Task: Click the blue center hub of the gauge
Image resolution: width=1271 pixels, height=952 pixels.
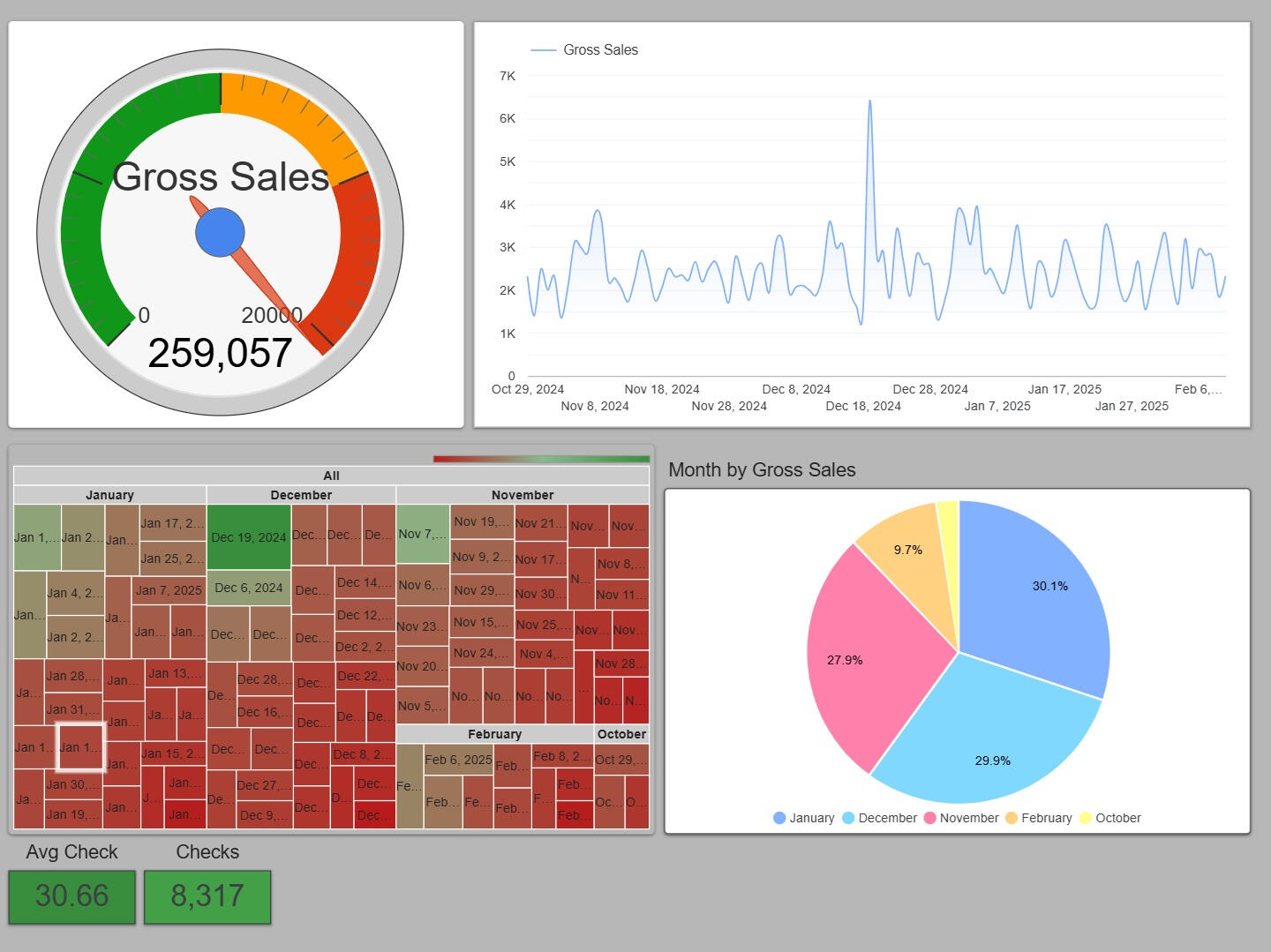Action: coord(220,233)
